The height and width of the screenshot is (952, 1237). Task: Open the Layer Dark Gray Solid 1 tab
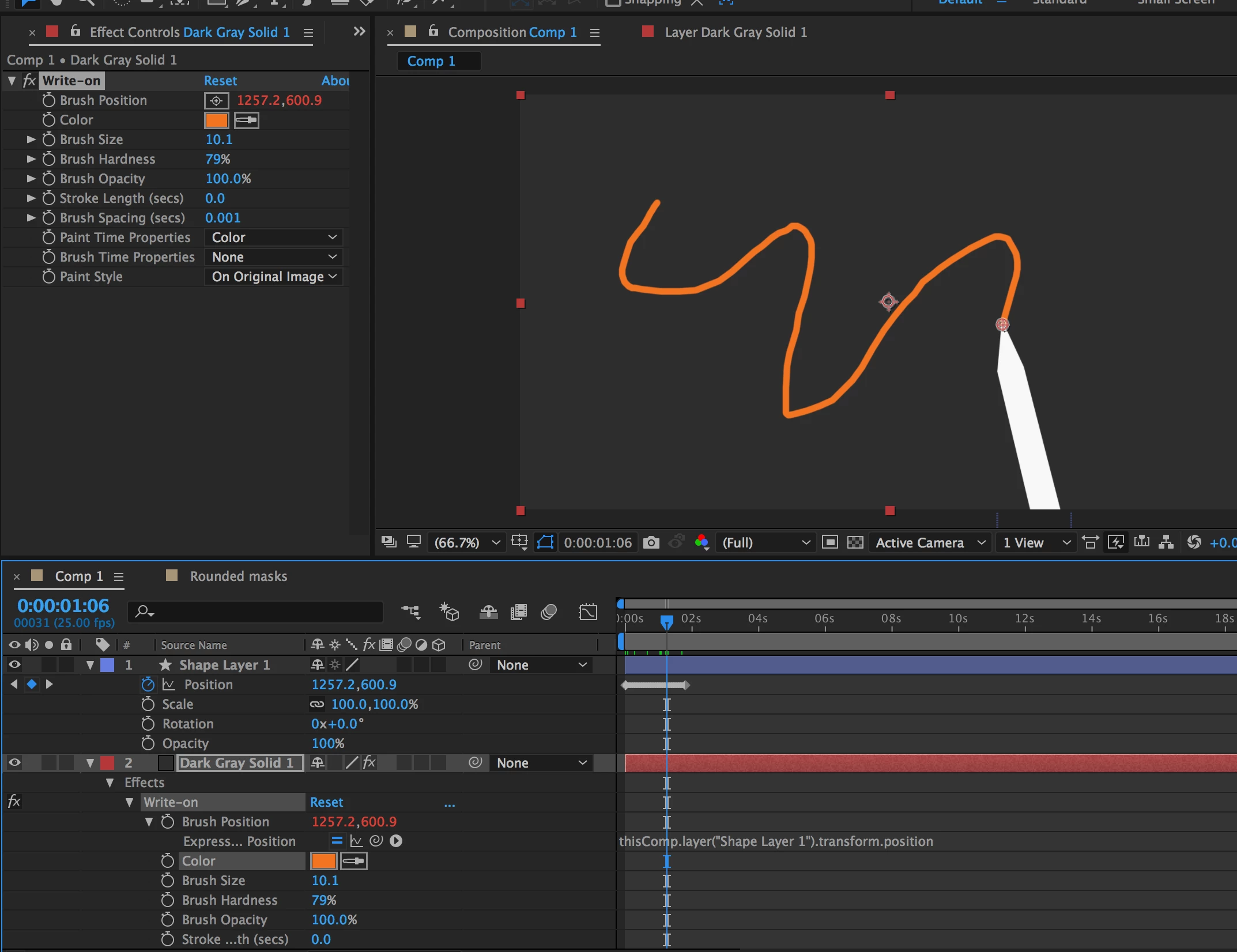click(735, 32)
